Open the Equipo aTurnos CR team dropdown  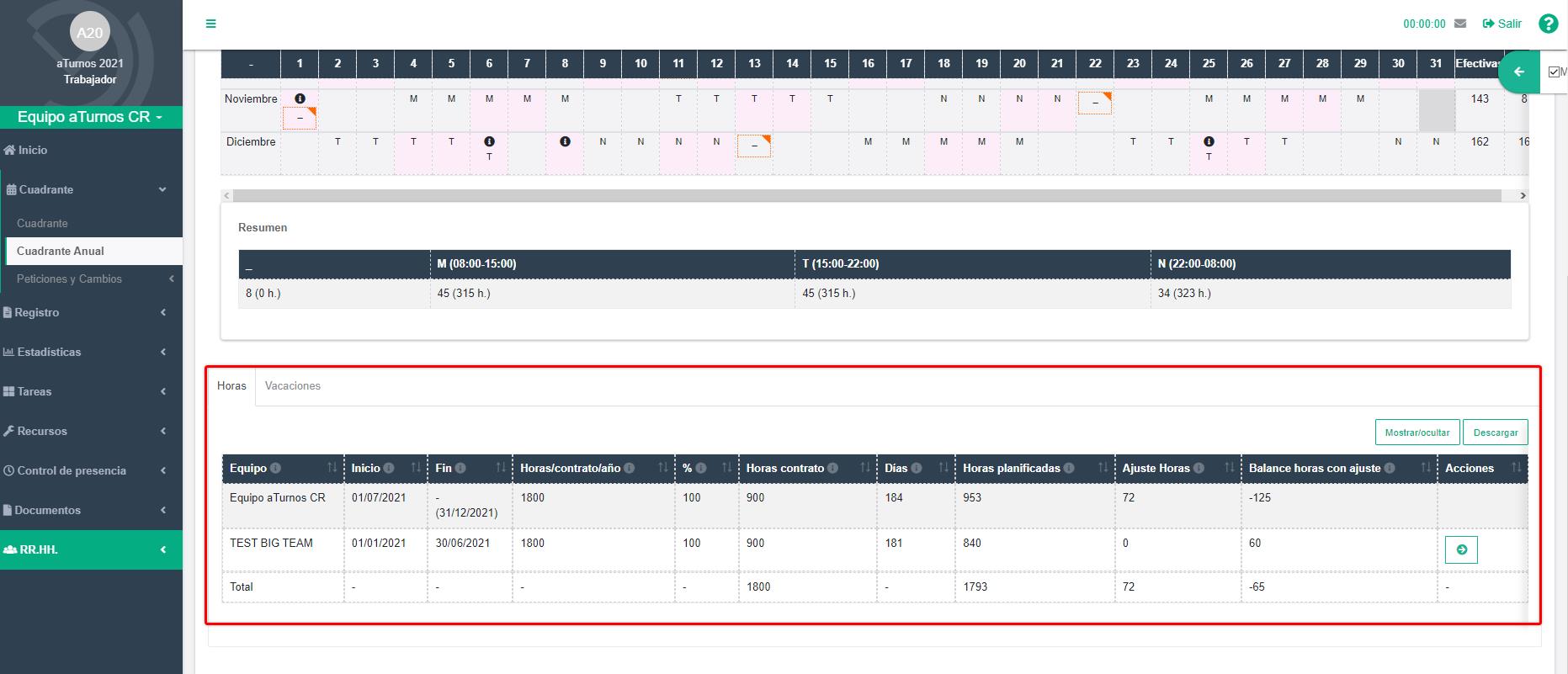90,117
